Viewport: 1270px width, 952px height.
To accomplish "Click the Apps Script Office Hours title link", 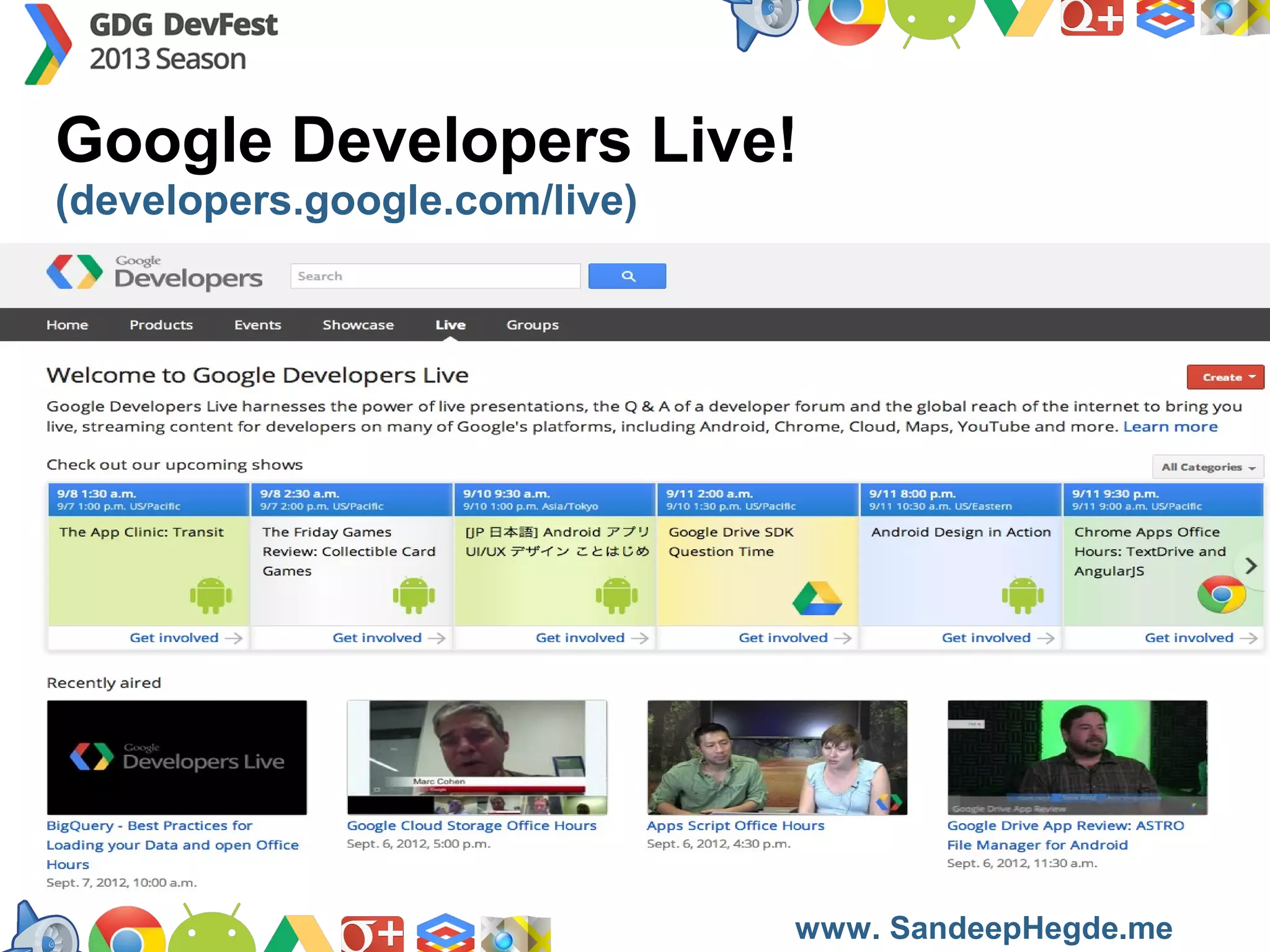I will pyautogui.click(x=735, y=826).
